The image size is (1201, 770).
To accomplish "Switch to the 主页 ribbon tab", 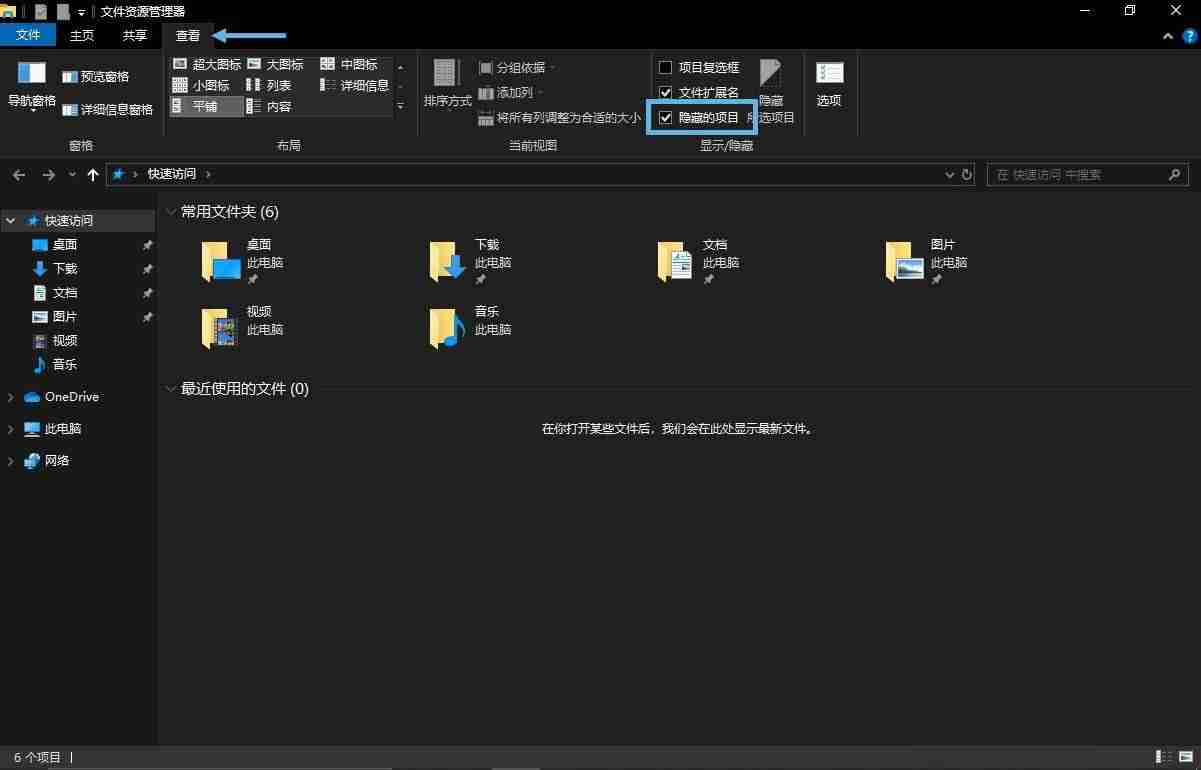I will [x=81, y=34].
